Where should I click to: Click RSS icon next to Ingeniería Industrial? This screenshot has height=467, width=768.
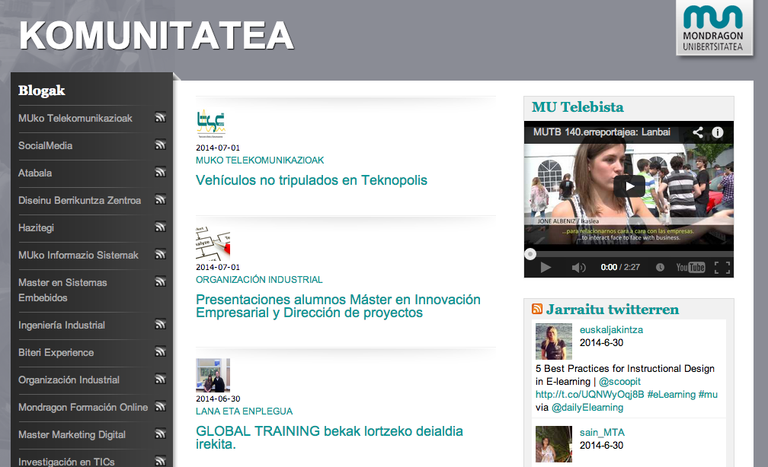[160, 325]
